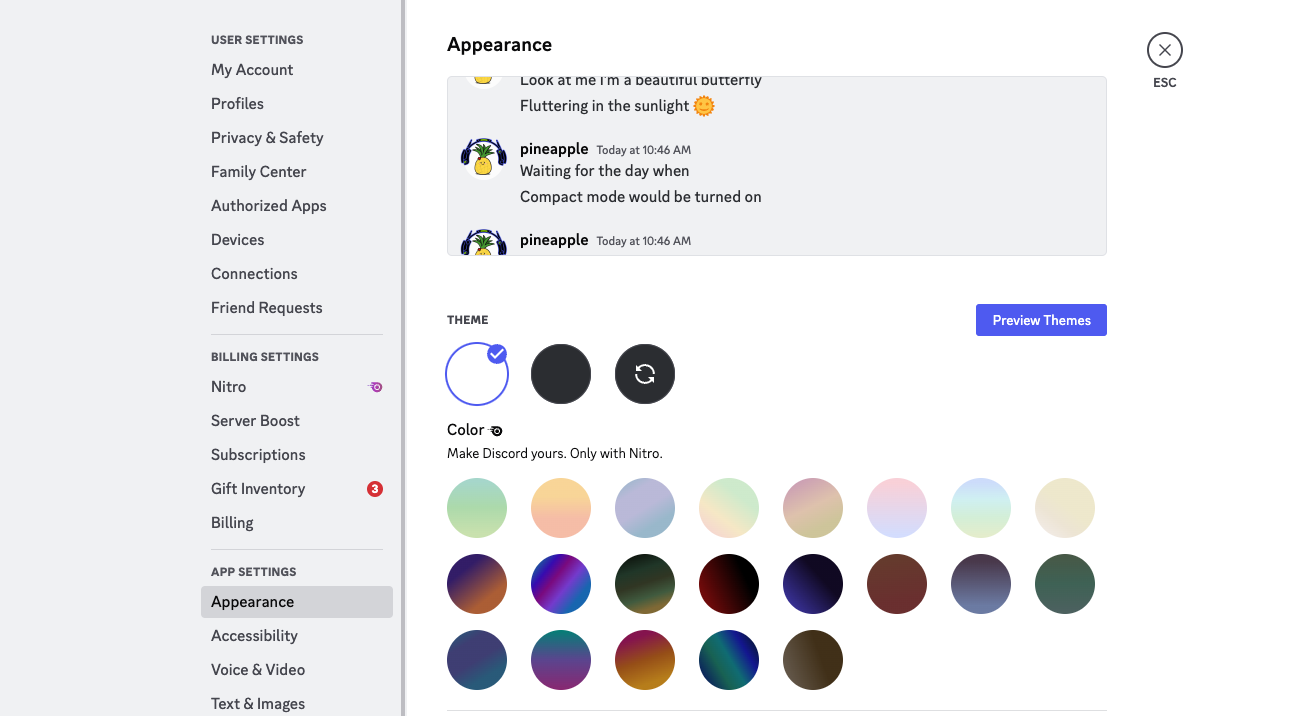Pick the vivid blue-magenta diagonal swatch
Screen dimensions: 1300x716
pos(561,584)
